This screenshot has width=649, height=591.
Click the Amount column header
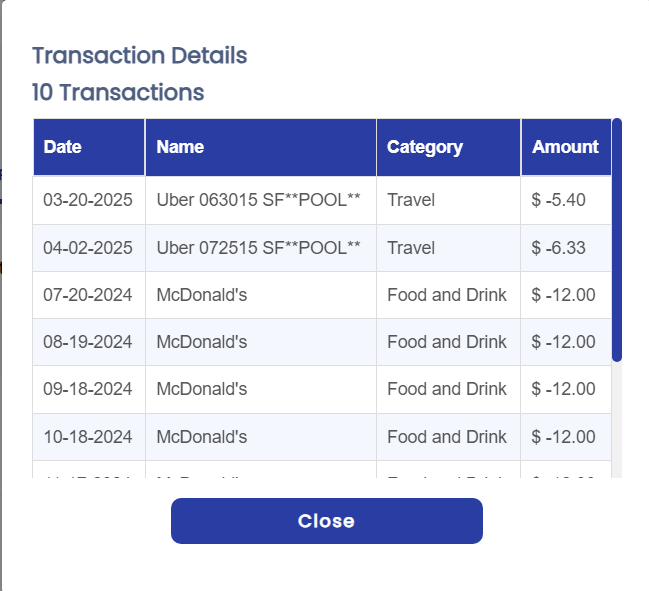565,147
